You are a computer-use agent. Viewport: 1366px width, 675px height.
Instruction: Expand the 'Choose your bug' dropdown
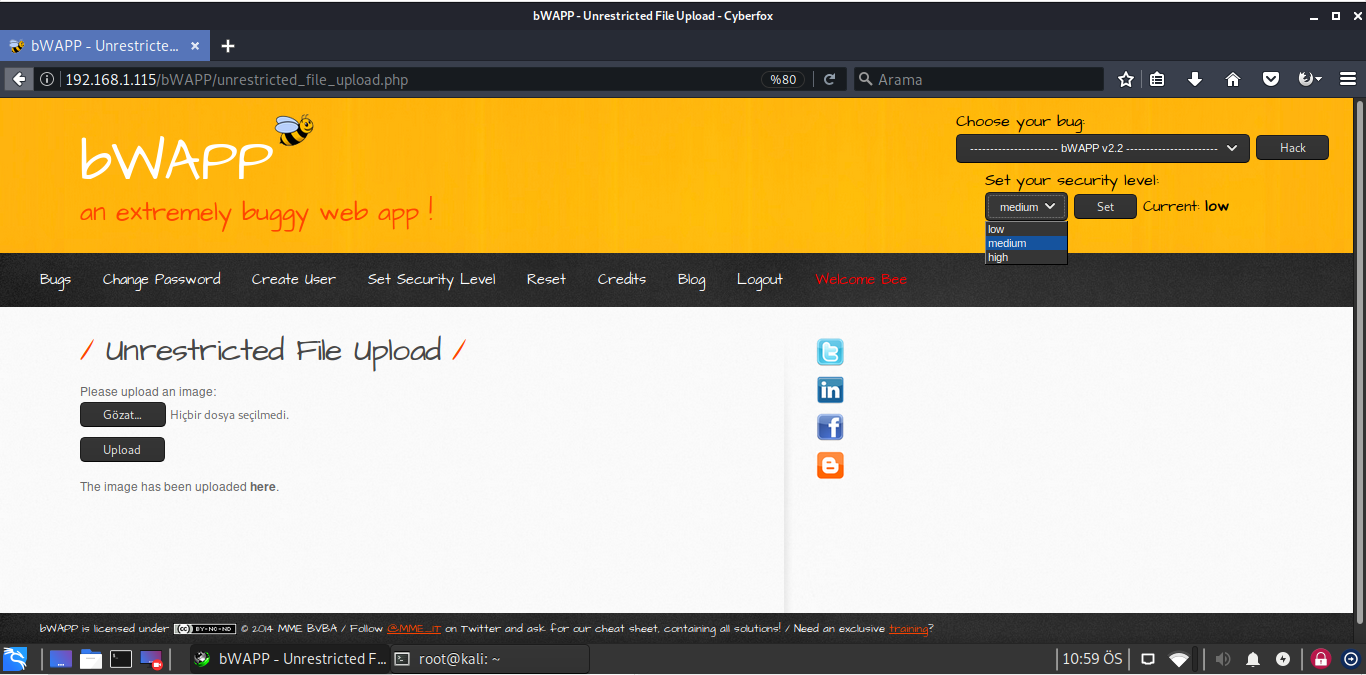[1103, 148]
